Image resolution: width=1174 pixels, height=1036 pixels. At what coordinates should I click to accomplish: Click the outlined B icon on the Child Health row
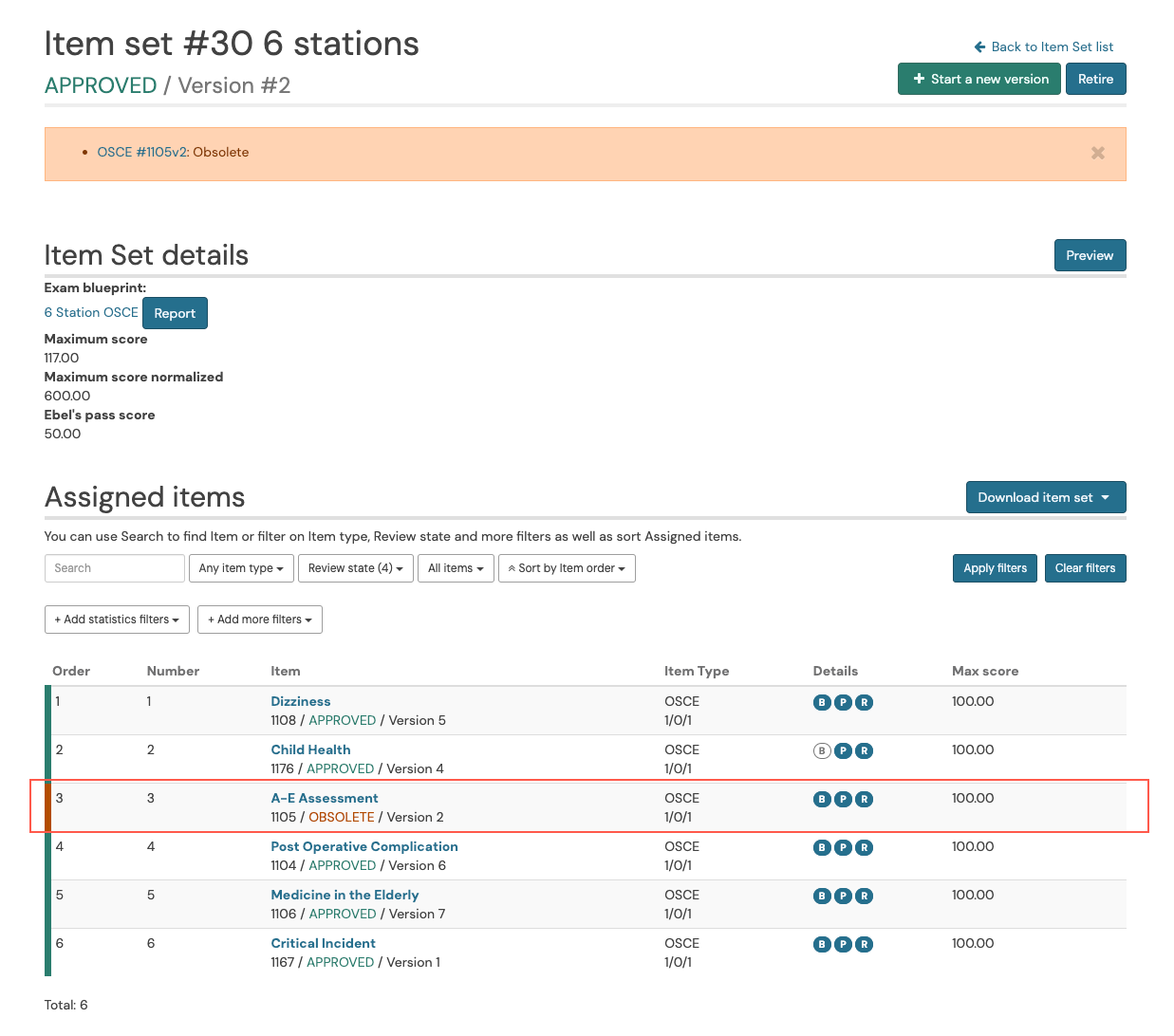[822, 750]
